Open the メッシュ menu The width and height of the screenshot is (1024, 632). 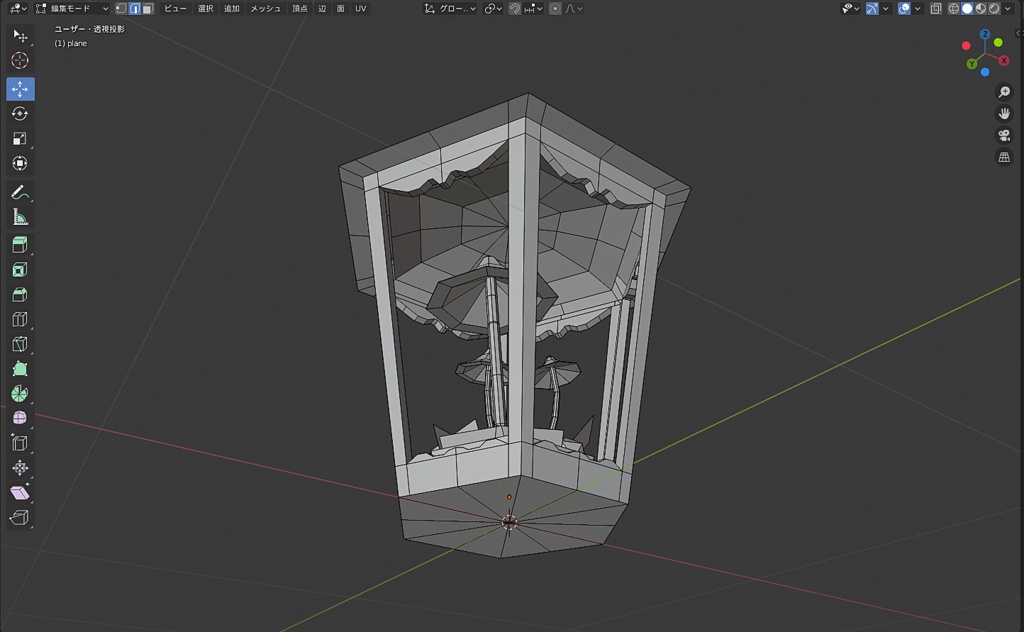click(x=265, y=8)
